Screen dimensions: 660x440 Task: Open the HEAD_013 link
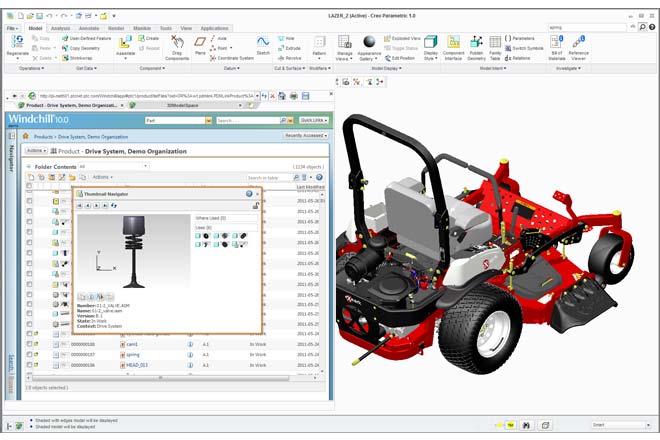(x=137, y=365)
